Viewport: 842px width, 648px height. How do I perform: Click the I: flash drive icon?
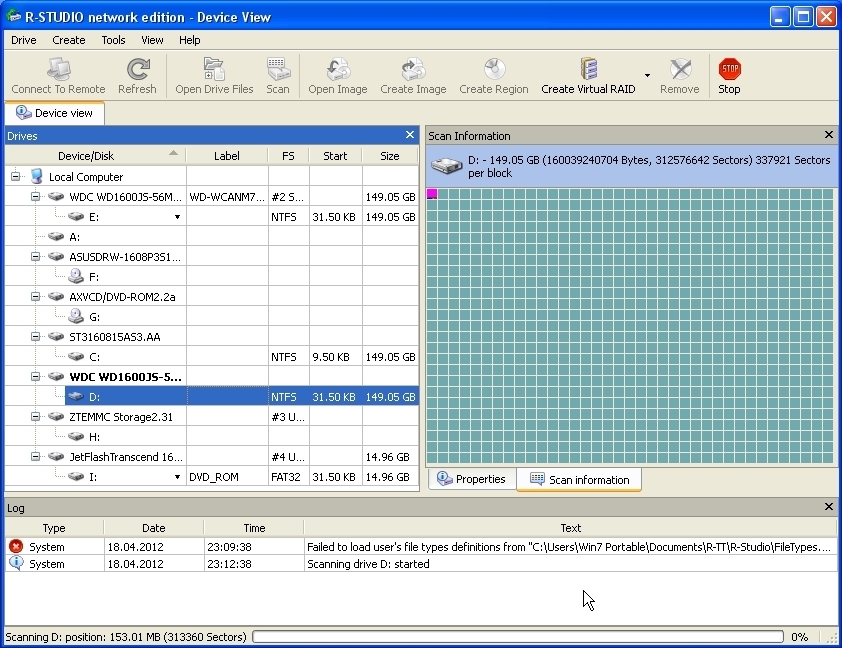point(76,476)
